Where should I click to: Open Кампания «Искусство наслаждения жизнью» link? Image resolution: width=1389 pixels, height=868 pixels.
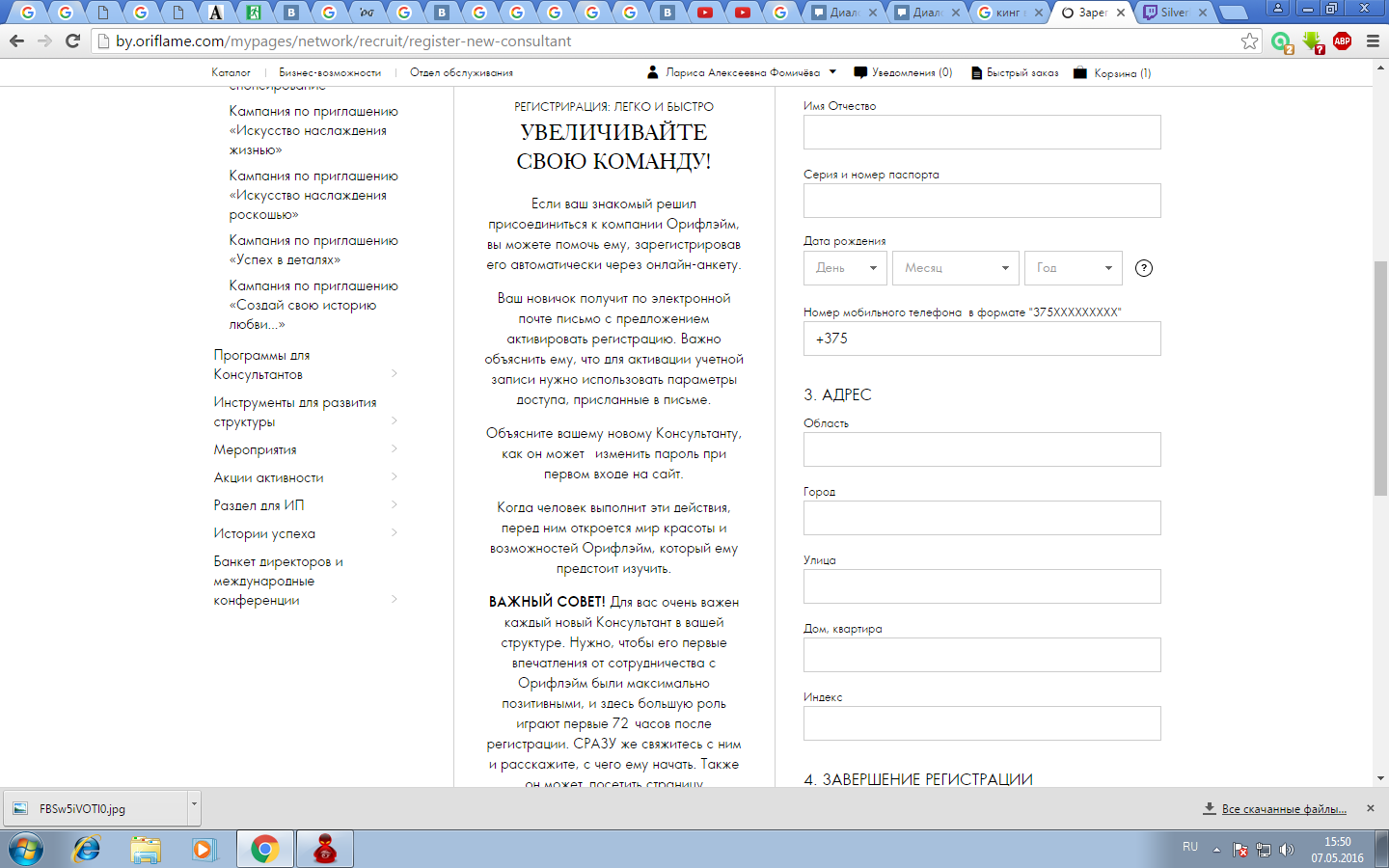(x=313, y=130)
